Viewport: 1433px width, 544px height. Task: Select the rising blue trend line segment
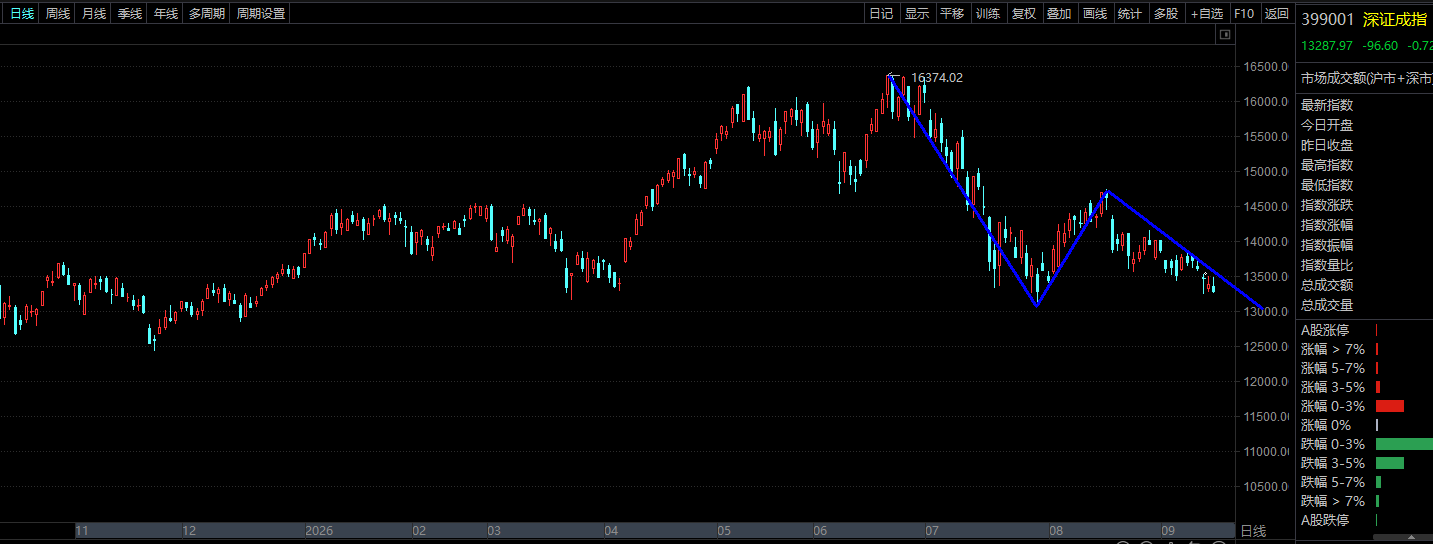click(1072, 248)
